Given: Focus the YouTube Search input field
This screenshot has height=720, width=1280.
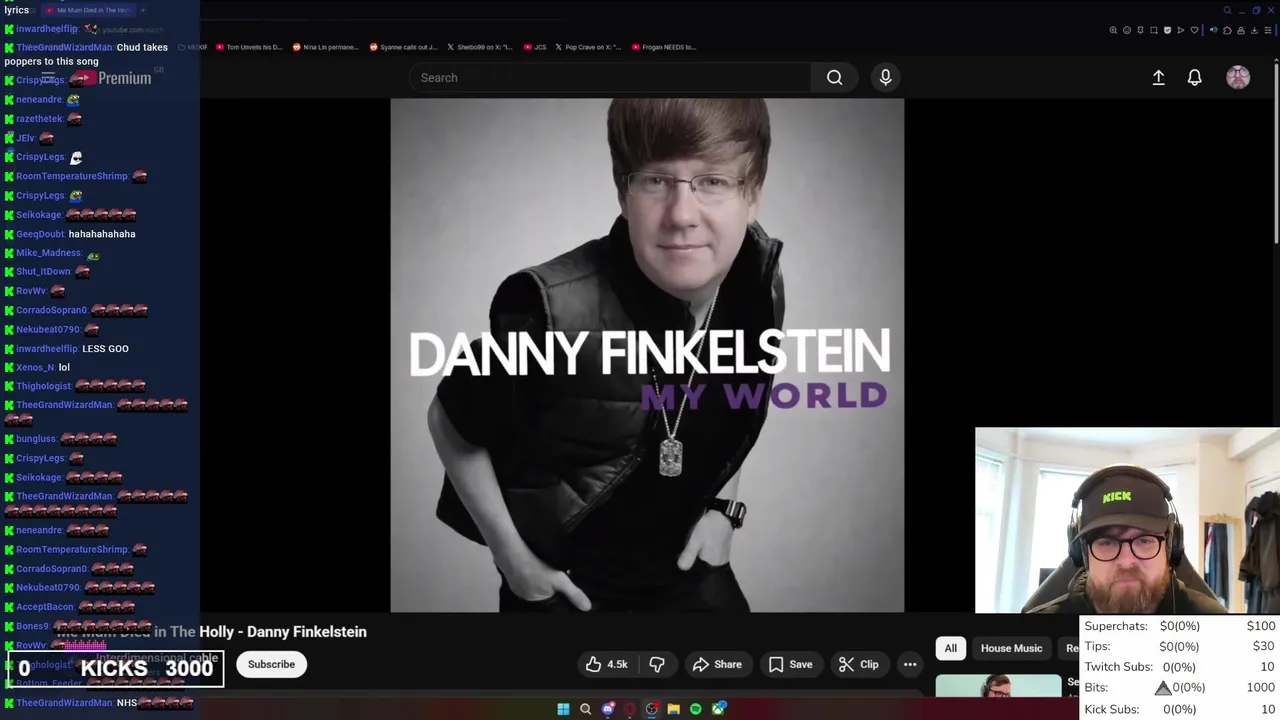Looking at the screenshot, I should coord(610,77).
